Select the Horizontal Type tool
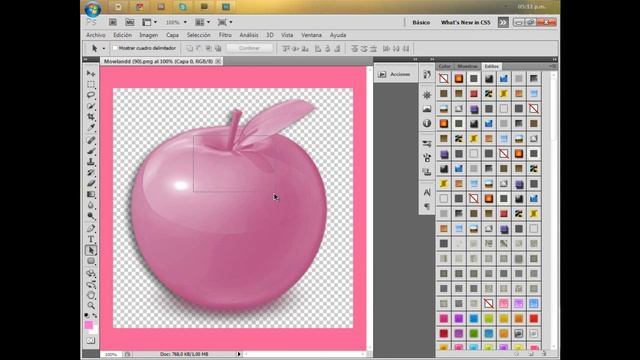This screenshot has height=360, width=640. pyautogui.click(x=91, y=240)
